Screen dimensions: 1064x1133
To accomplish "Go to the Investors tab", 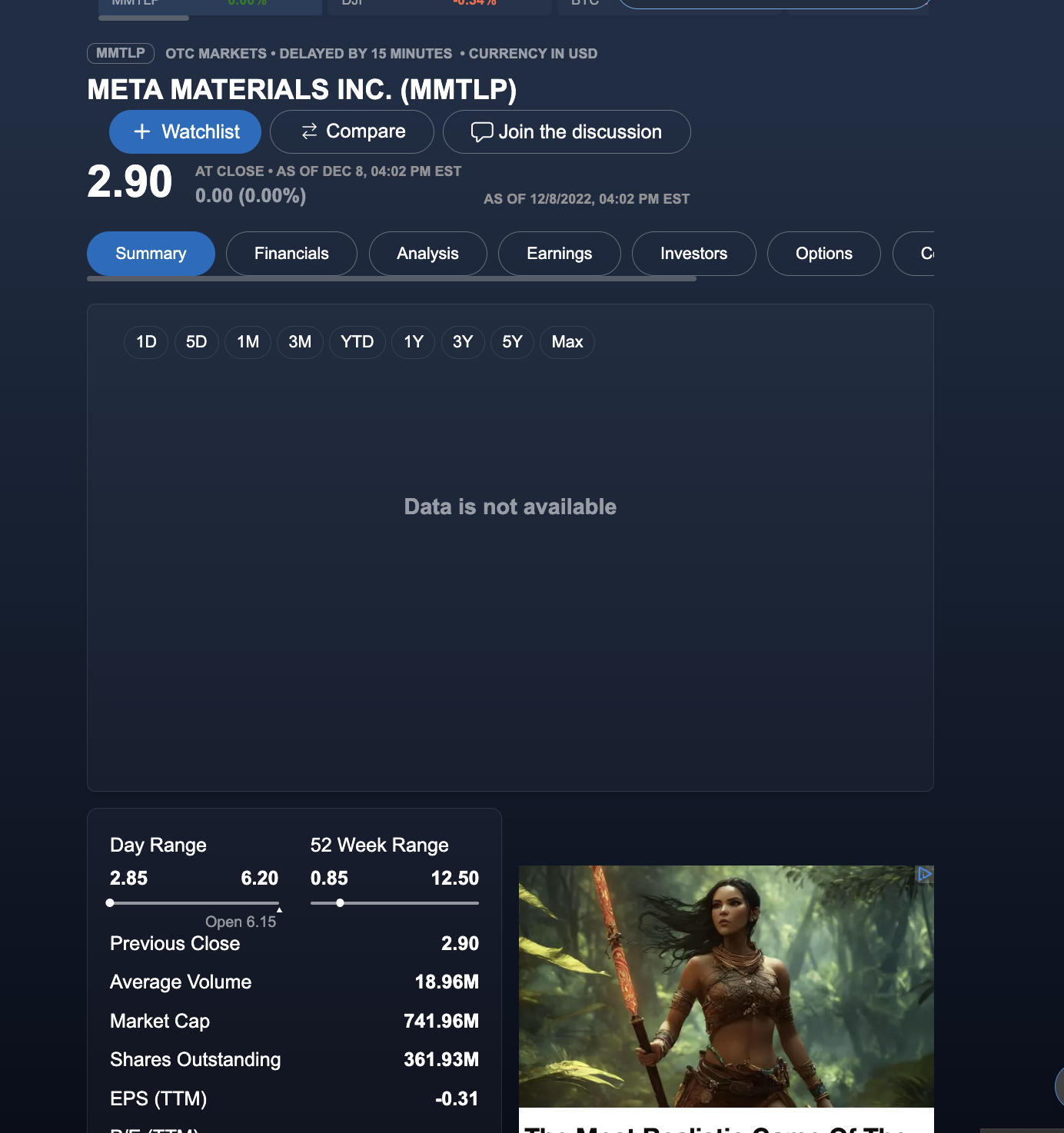I will pos(694,254).
